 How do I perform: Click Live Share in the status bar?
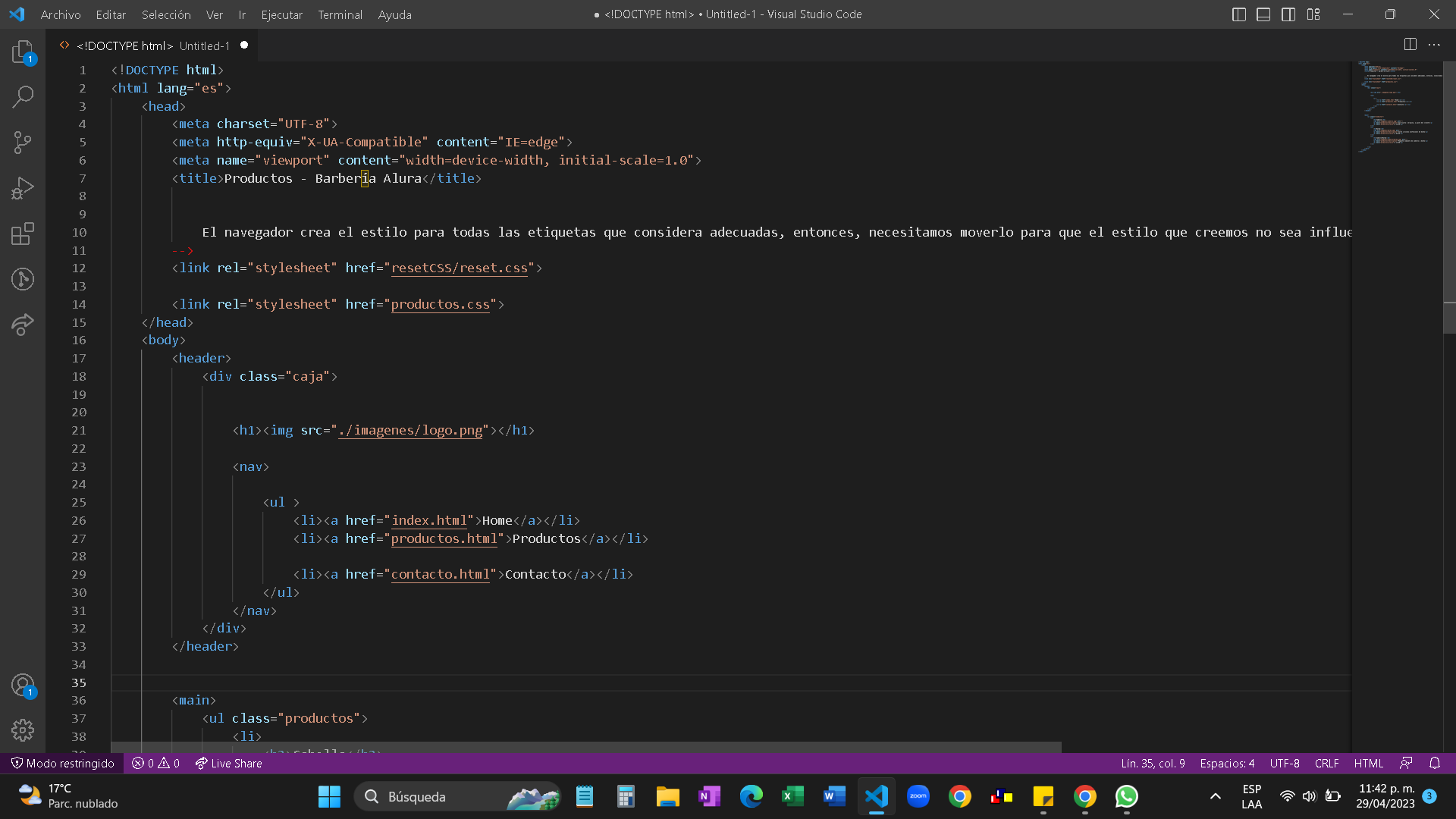(x=228, y=764)
